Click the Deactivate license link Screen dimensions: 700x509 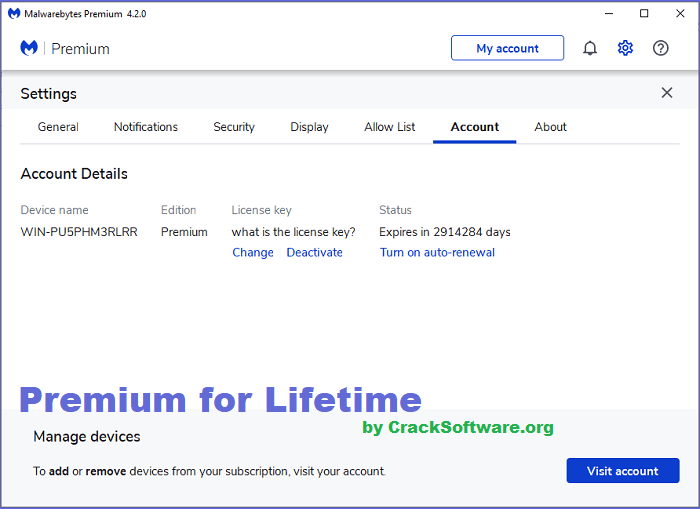tap(314, 253)
